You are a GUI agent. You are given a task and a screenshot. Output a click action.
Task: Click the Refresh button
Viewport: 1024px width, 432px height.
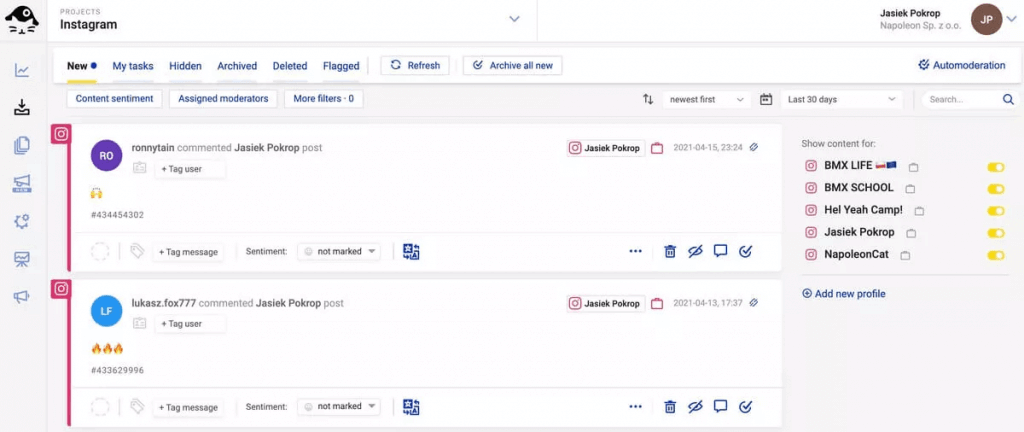(415, 65)
